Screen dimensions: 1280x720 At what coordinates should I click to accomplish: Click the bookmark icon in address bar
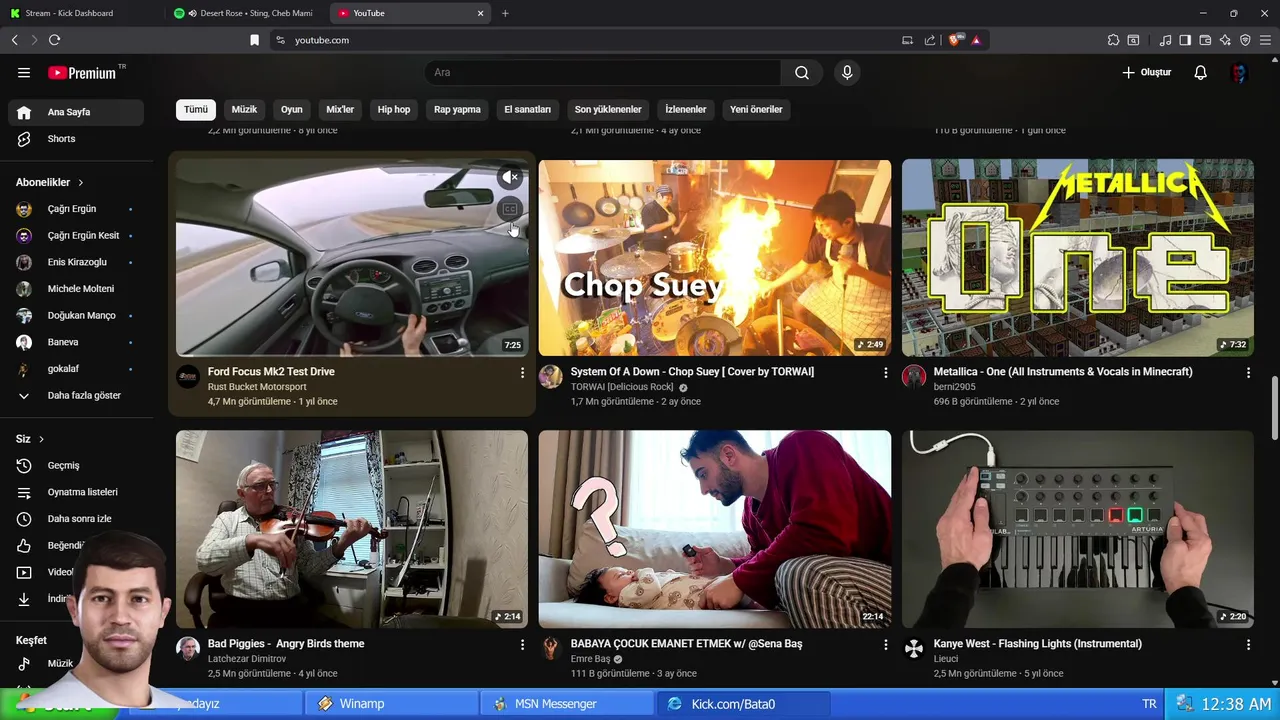254,40
